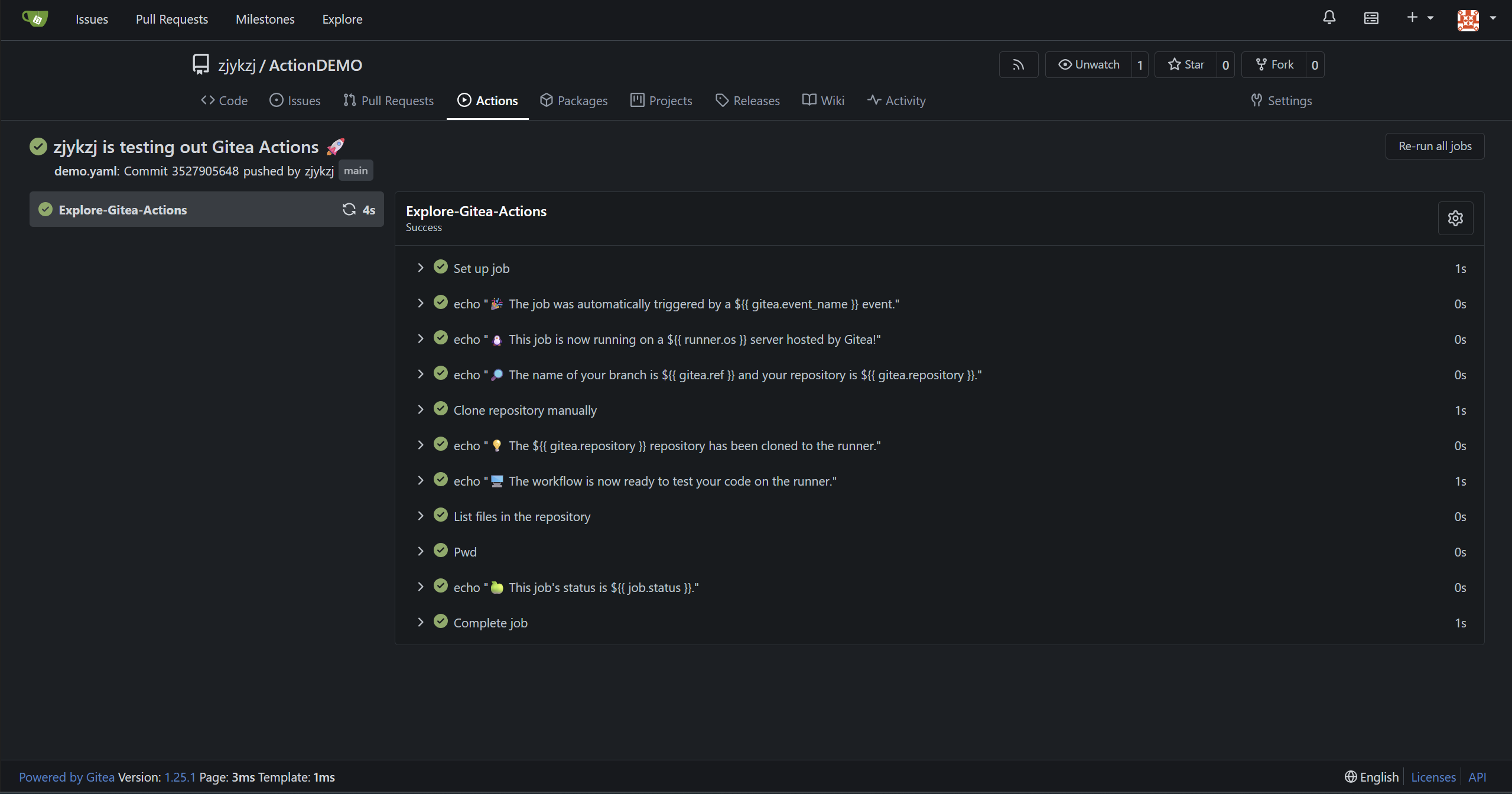
Task: Click the repository icon beside zjykzj
Action: (x=201, y=64)
